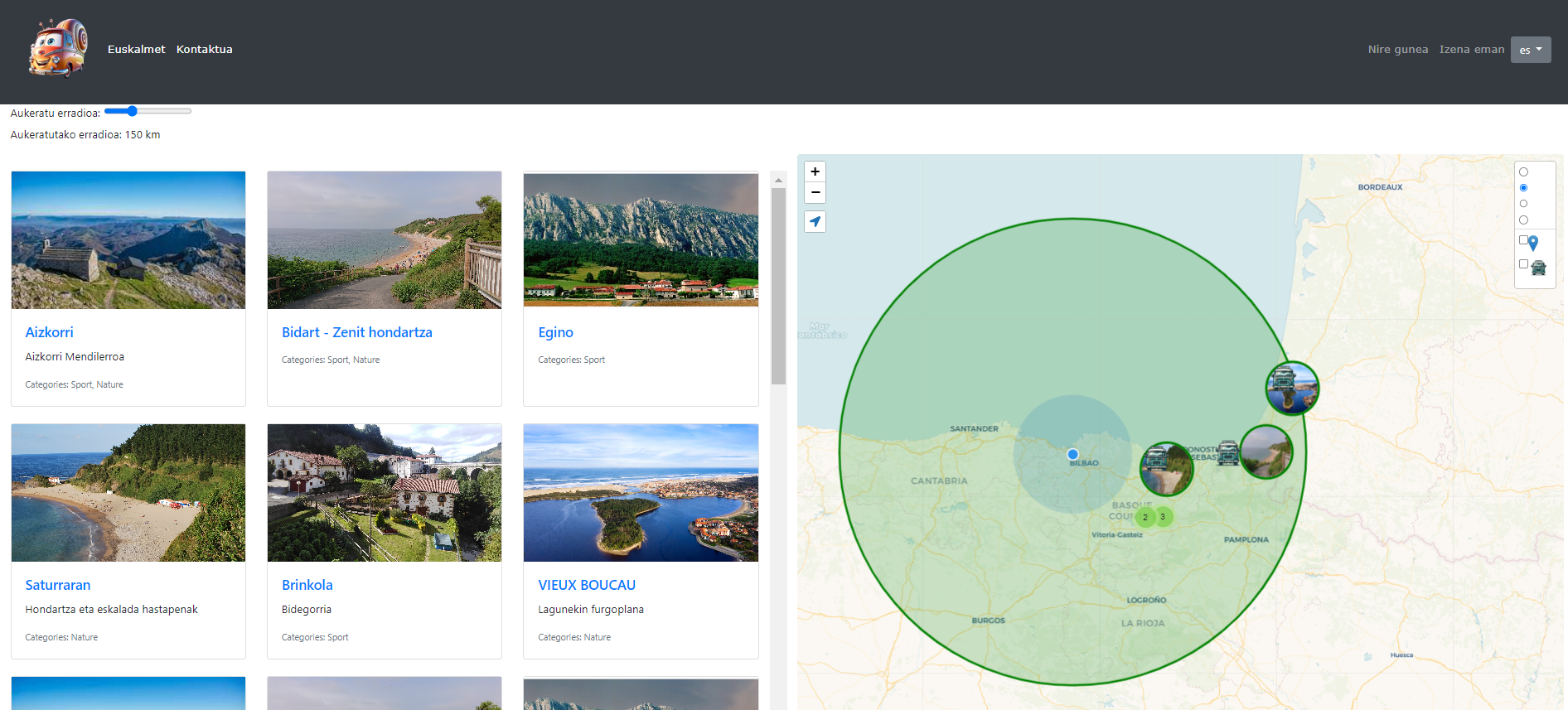This screenshot has width=1568, height=710.
Task: Click 'Lagunekin furgoplana' description text
Action: coord(591,609)
